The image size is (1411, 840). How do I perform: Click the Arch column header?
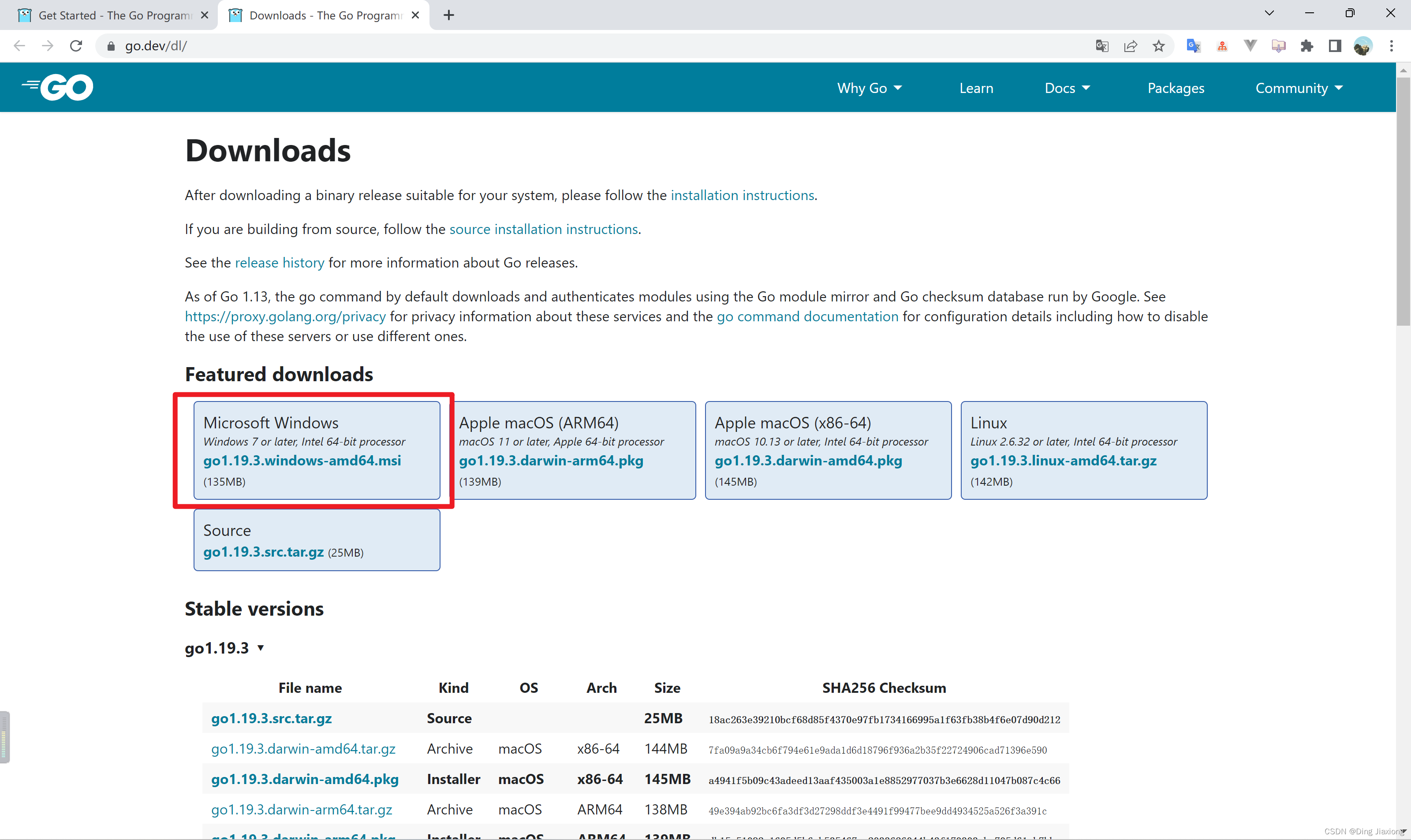[601, 688]
